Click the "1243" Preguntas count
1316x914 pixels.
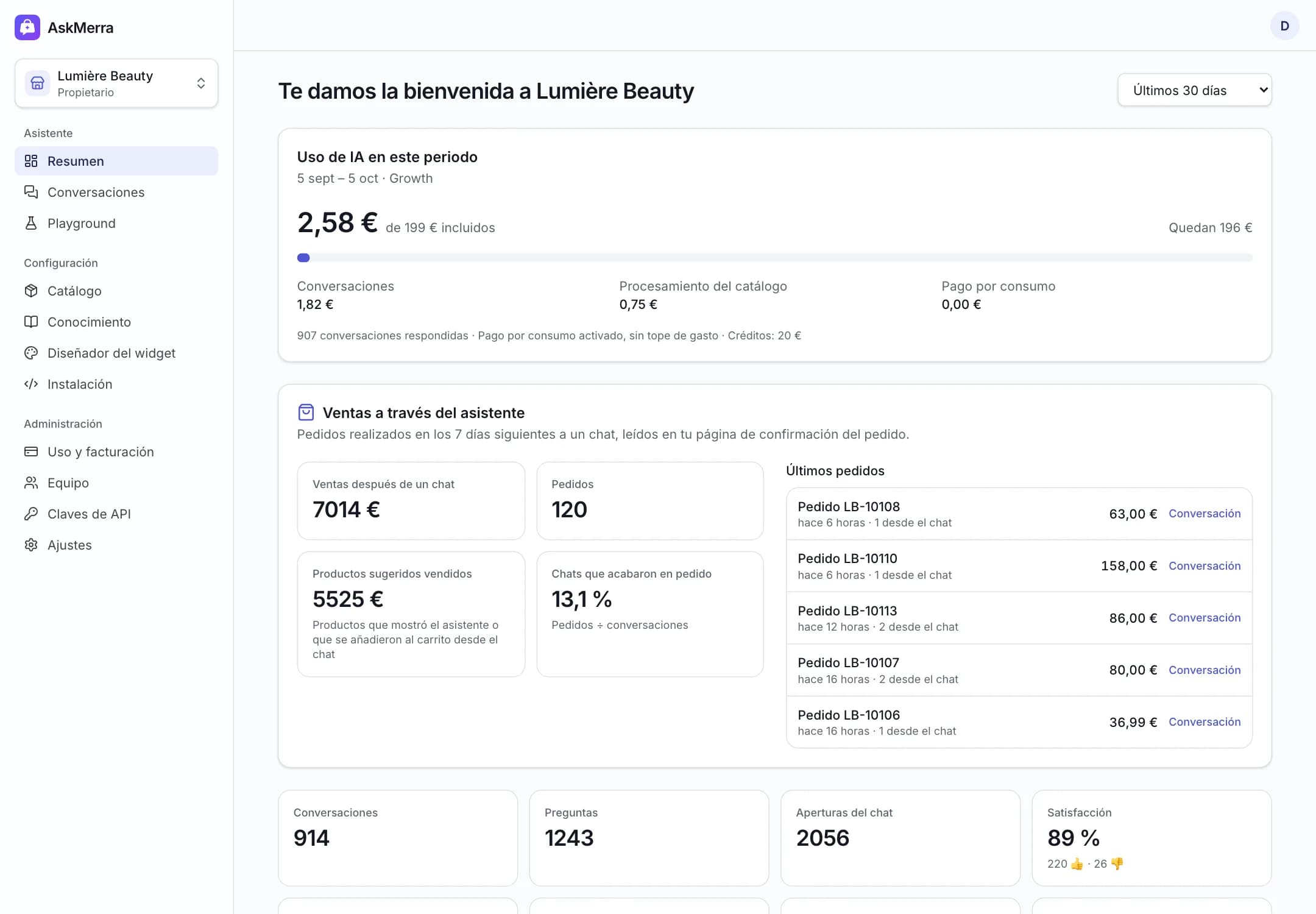point(569,838)
